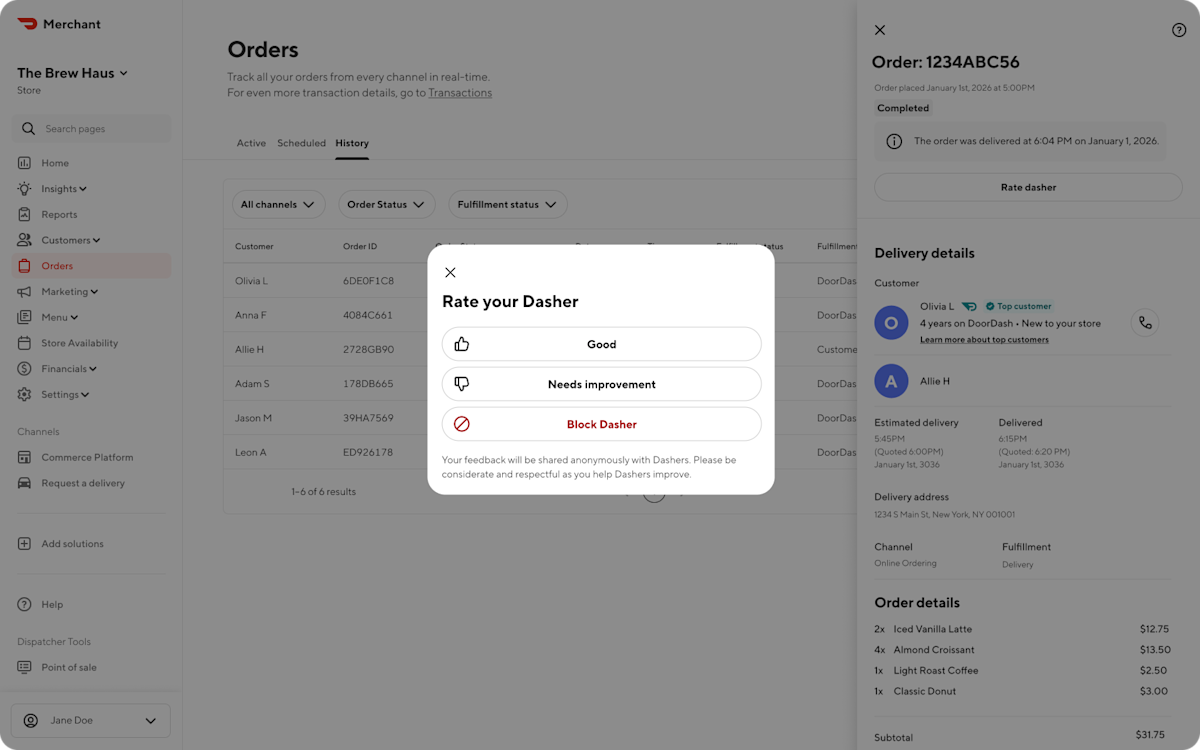Open the Transactions link
This screenshot has height=750, width=1200.
pos(460,92)
